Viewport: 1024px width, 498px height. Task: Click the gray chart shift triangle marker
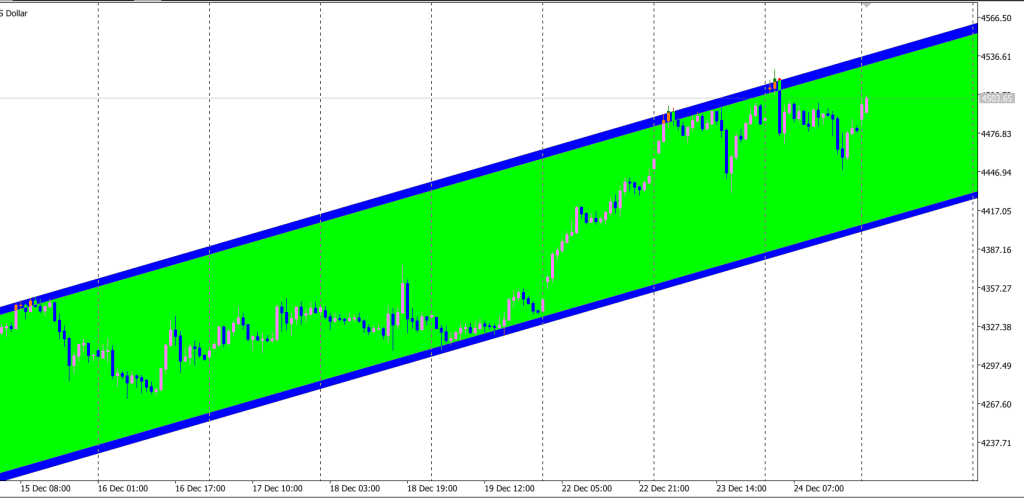point(865,4)
